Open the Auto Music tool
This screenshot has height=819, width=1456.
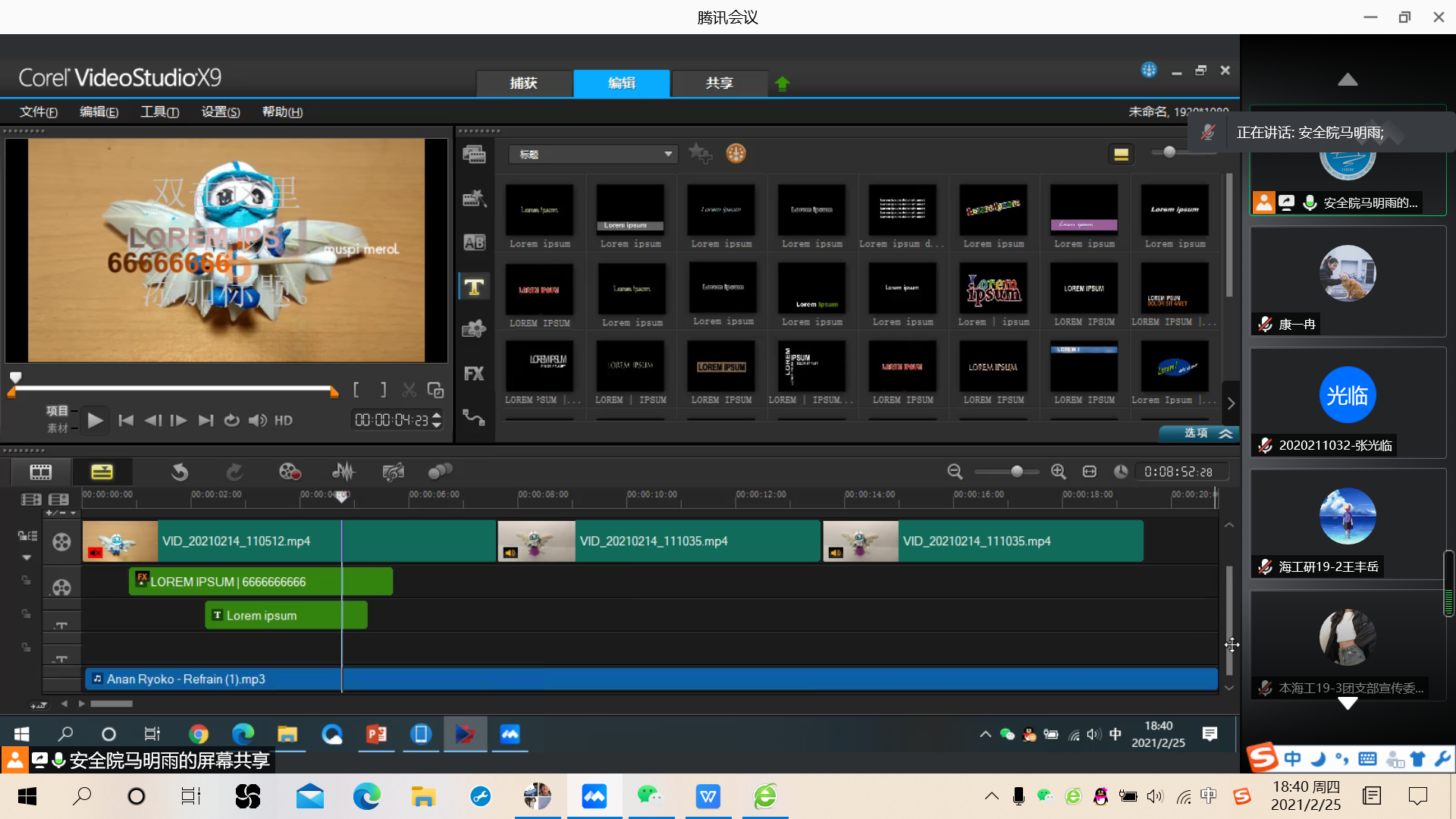pos(393,472)
